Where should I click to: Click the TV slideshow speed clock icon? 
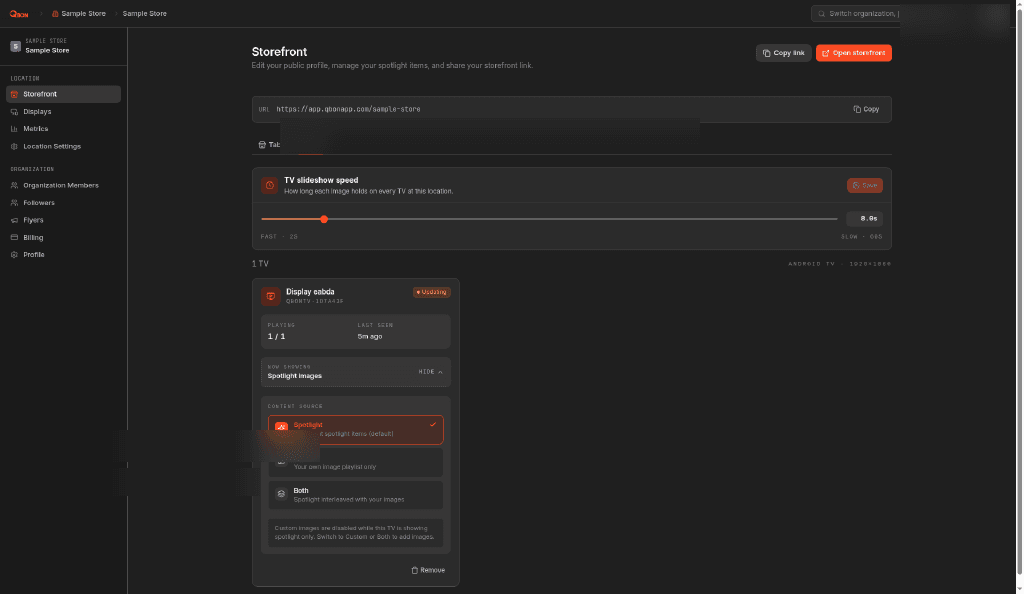[269, 185]
